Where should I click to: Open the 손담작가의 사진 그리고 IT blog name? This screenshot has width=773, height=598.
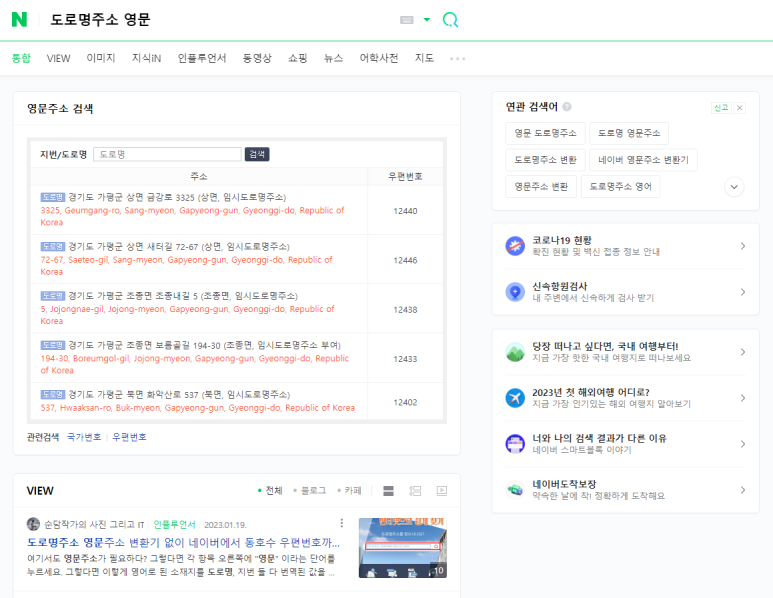(x=94, y=525)
